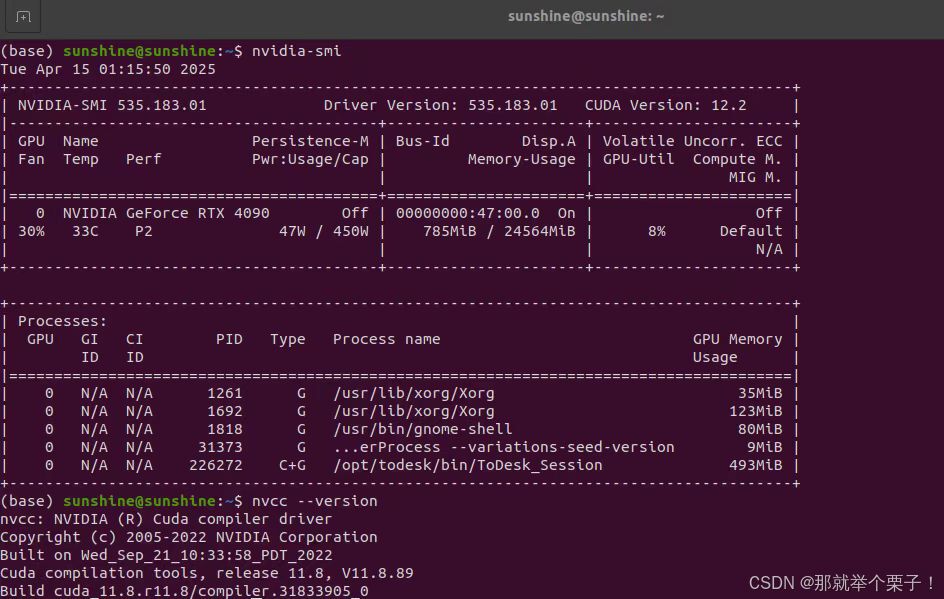Viewport: 944px width, 599px height.
Task: Click the Compute M. header
Action: 738,160
